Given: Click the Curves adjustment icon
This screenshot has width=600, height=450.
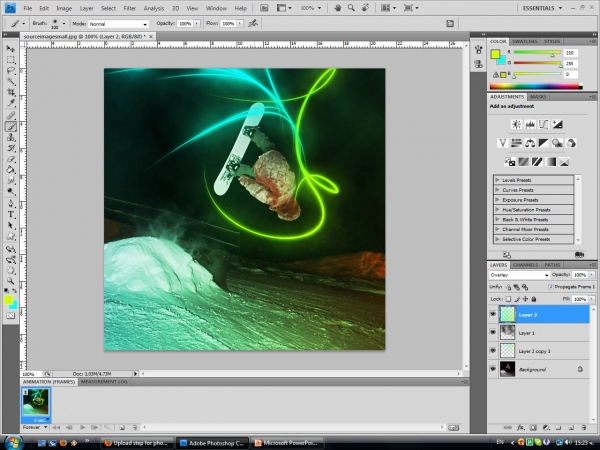Looking at the screenshot, I should [543, 124].
